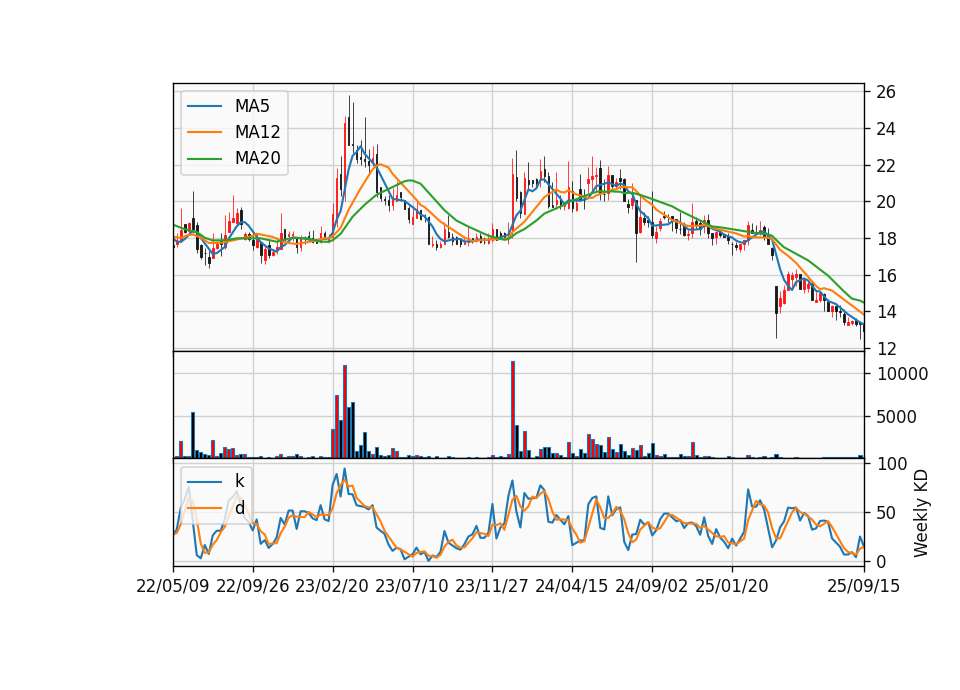Click the price axis value 26

(886, 92)
